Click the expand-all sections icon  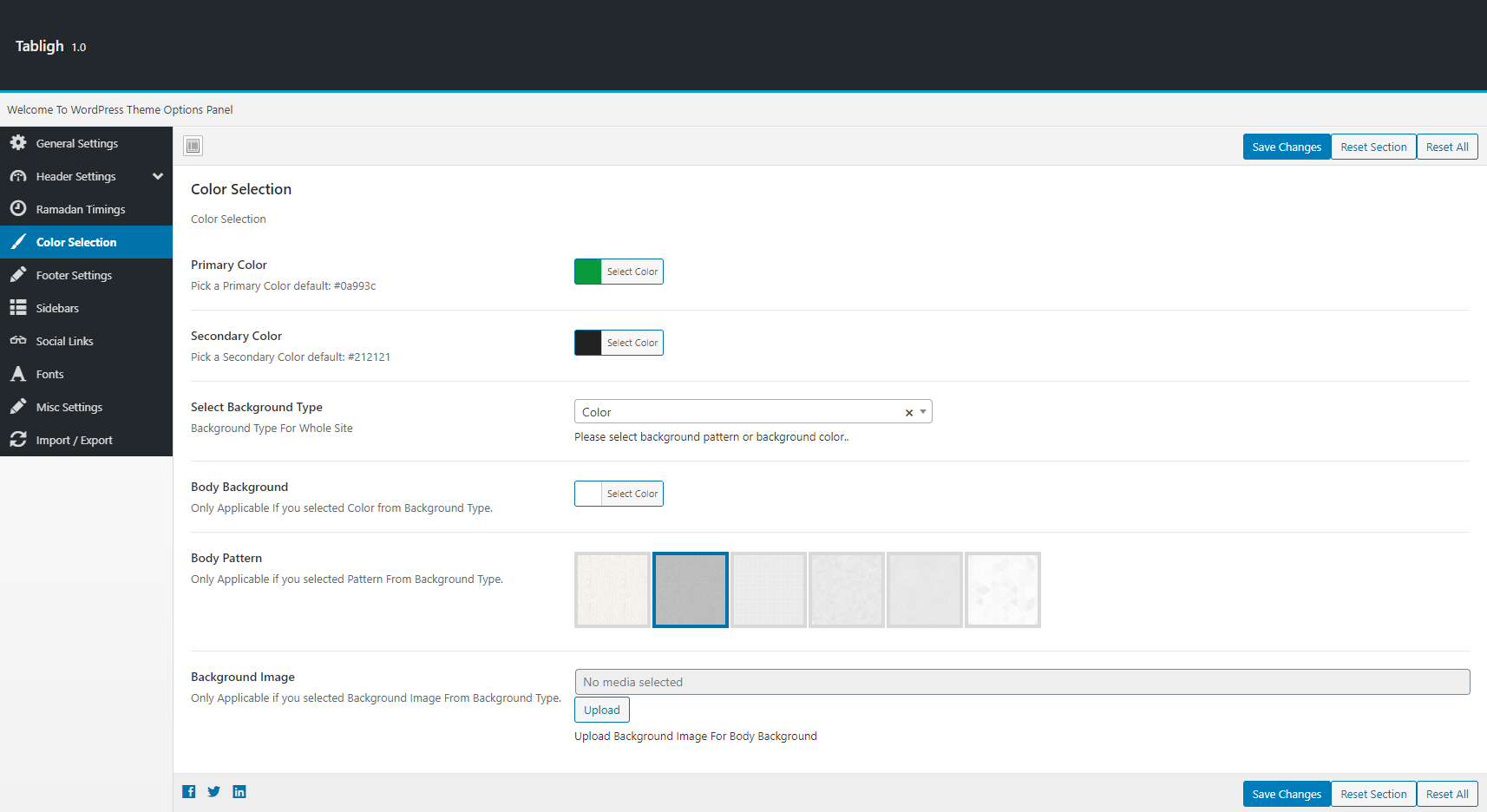193,146
